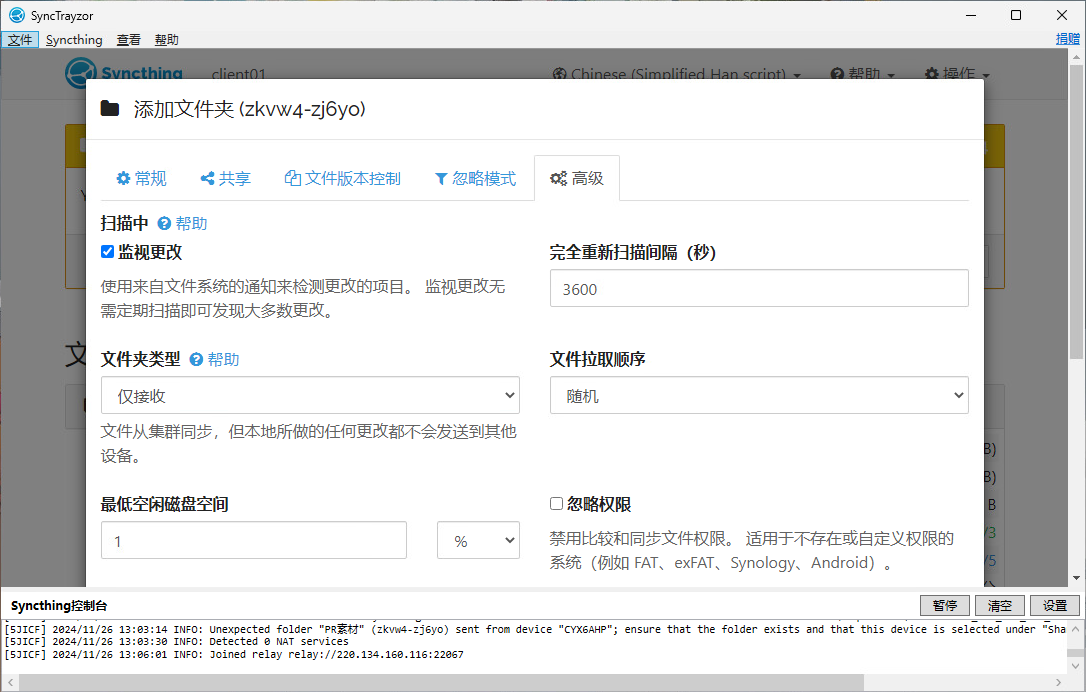The width and height of the screenshot is (1086, 692).
Task: Switch to the 常规 tab
Action: [x=141, y=178]
